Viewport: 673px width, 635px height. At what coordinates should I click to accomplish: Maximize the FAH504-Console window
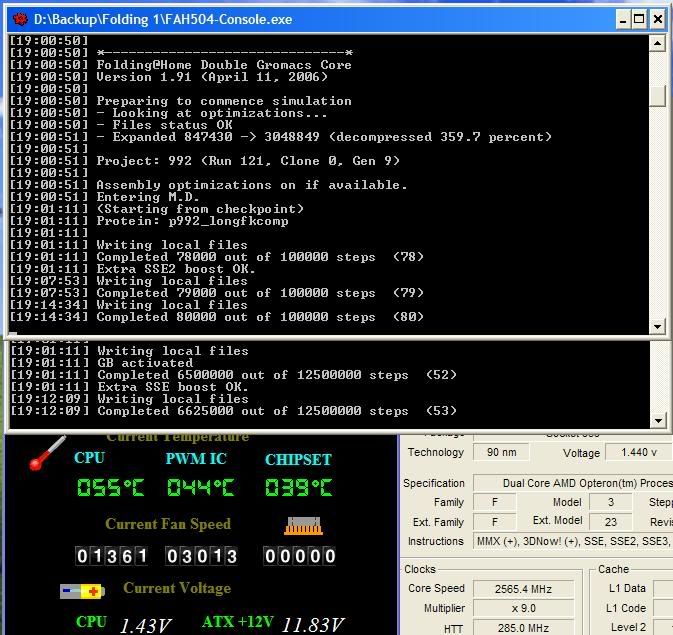639,19
